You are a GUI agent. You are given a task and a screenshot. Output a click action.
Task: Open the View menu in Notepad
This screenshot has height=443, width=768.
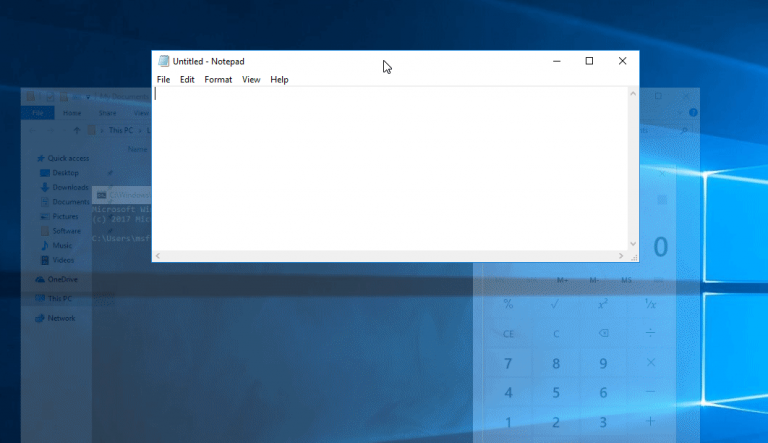(x=251, y=80)
